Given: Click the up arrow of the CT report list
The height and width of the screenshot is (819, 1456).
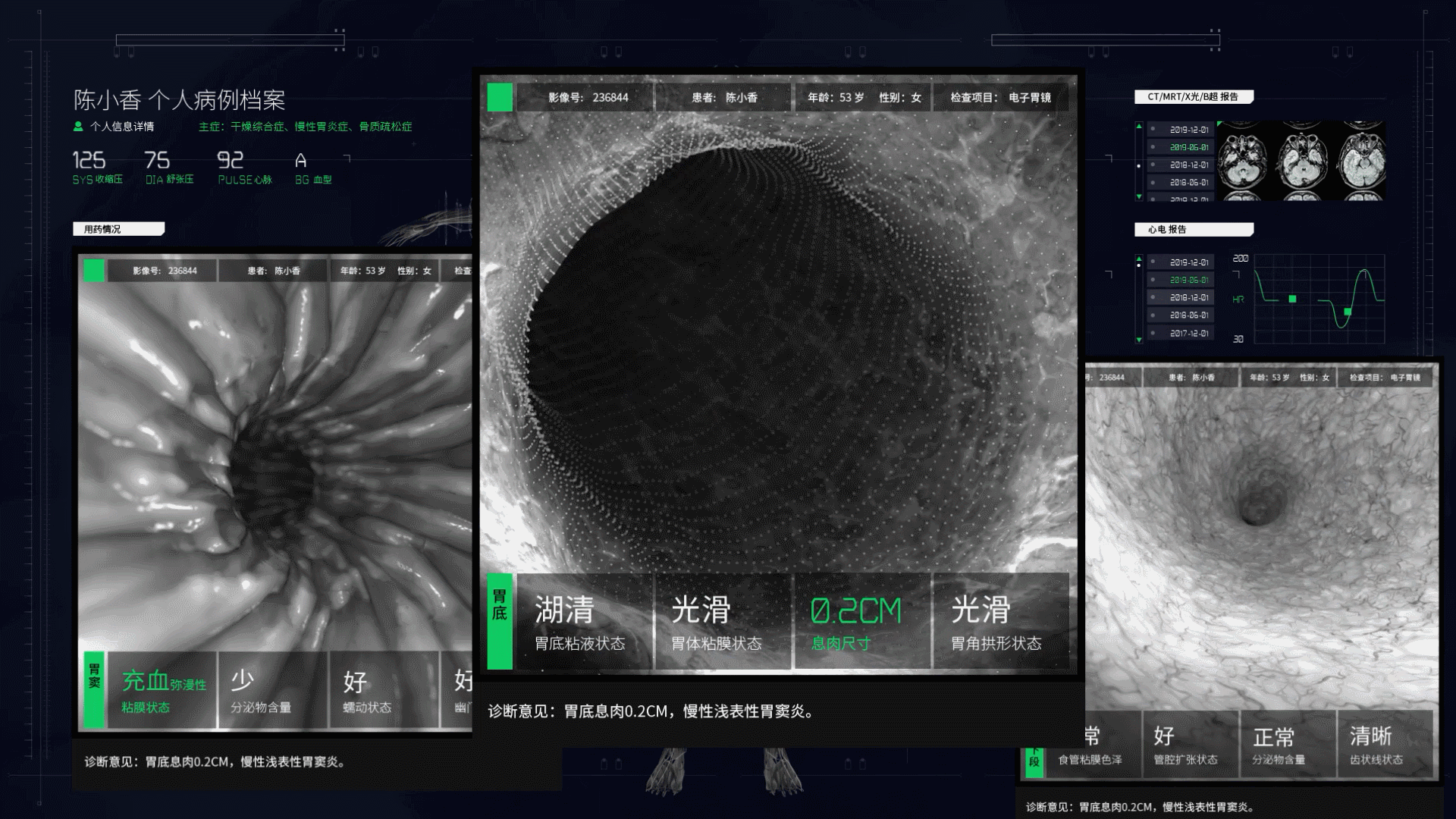Looking at the screenshot, I should click(x=1138, y=126).
